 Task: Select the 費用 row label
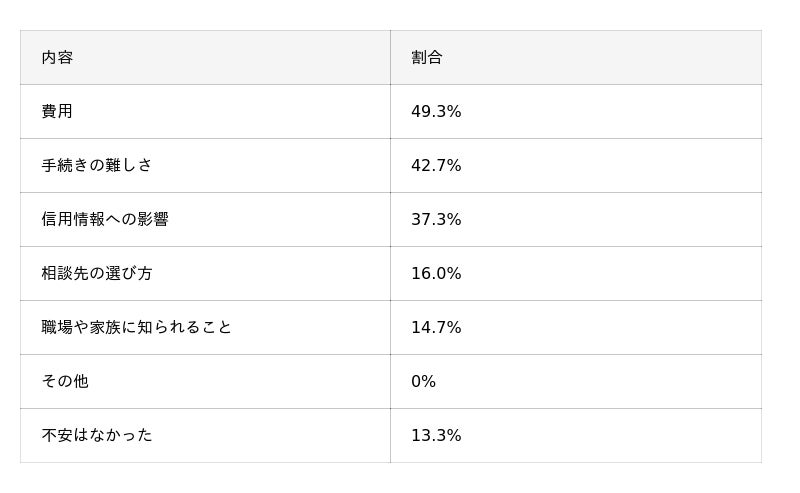click(57, 112)
